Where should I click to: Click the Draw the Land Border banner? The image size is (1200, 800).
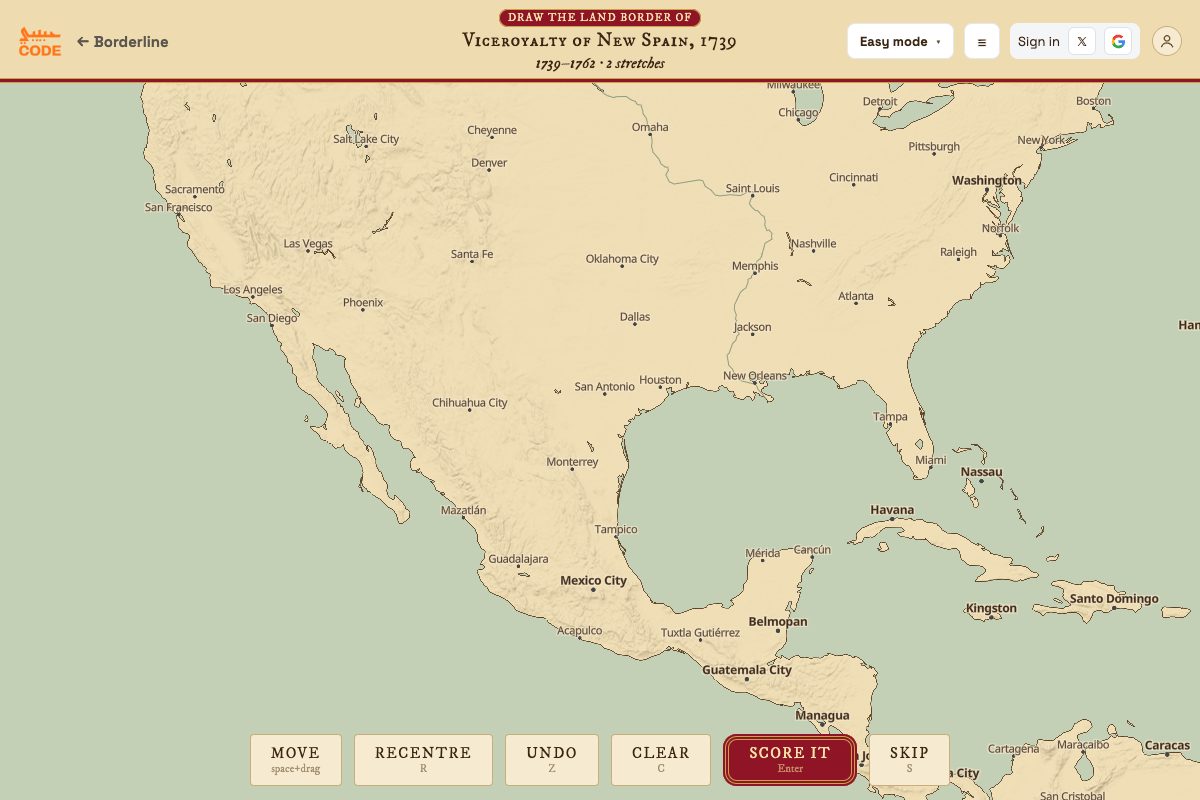(600, 17)
